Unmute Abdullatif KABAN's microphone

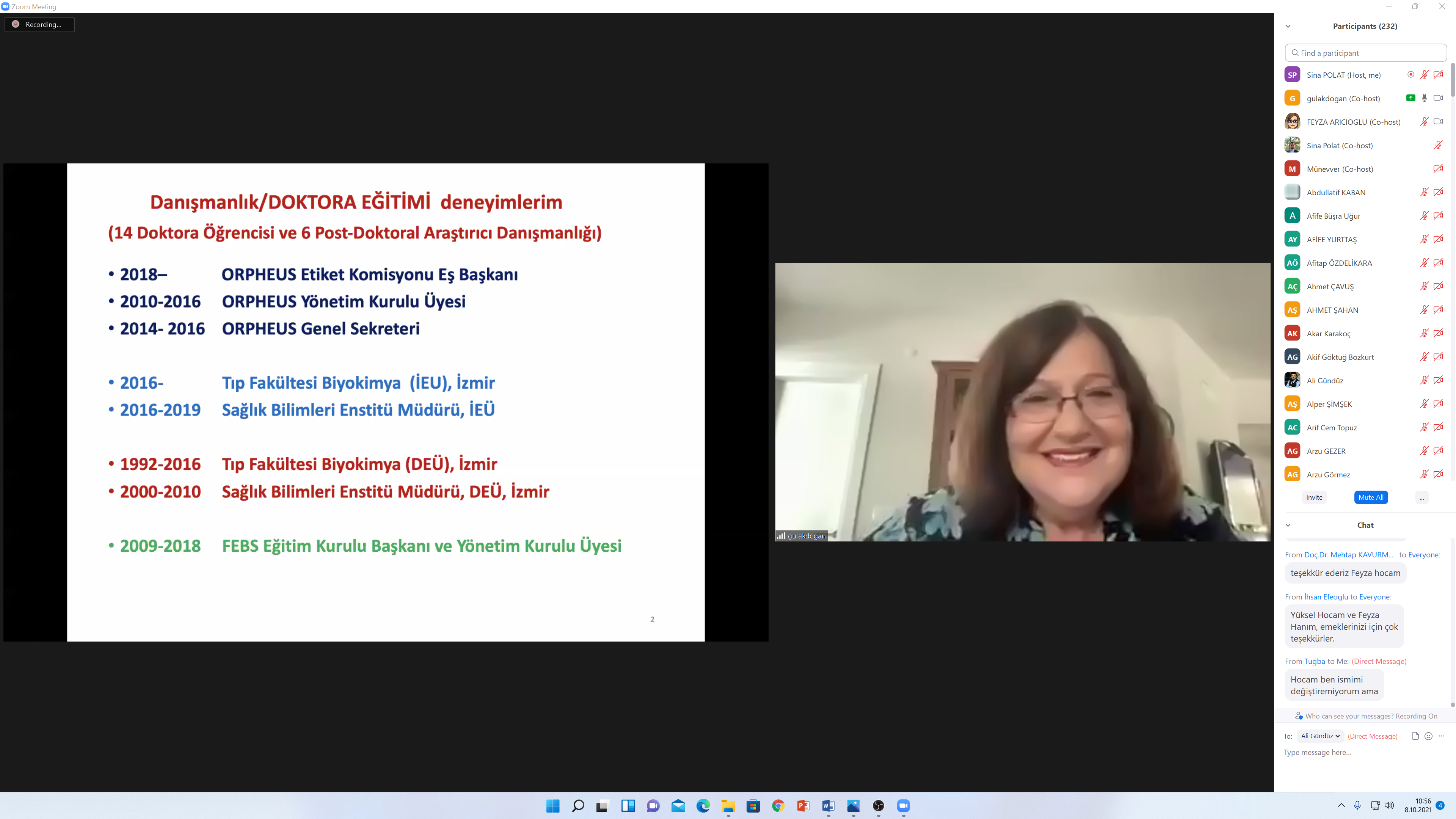click(1424, 192)
